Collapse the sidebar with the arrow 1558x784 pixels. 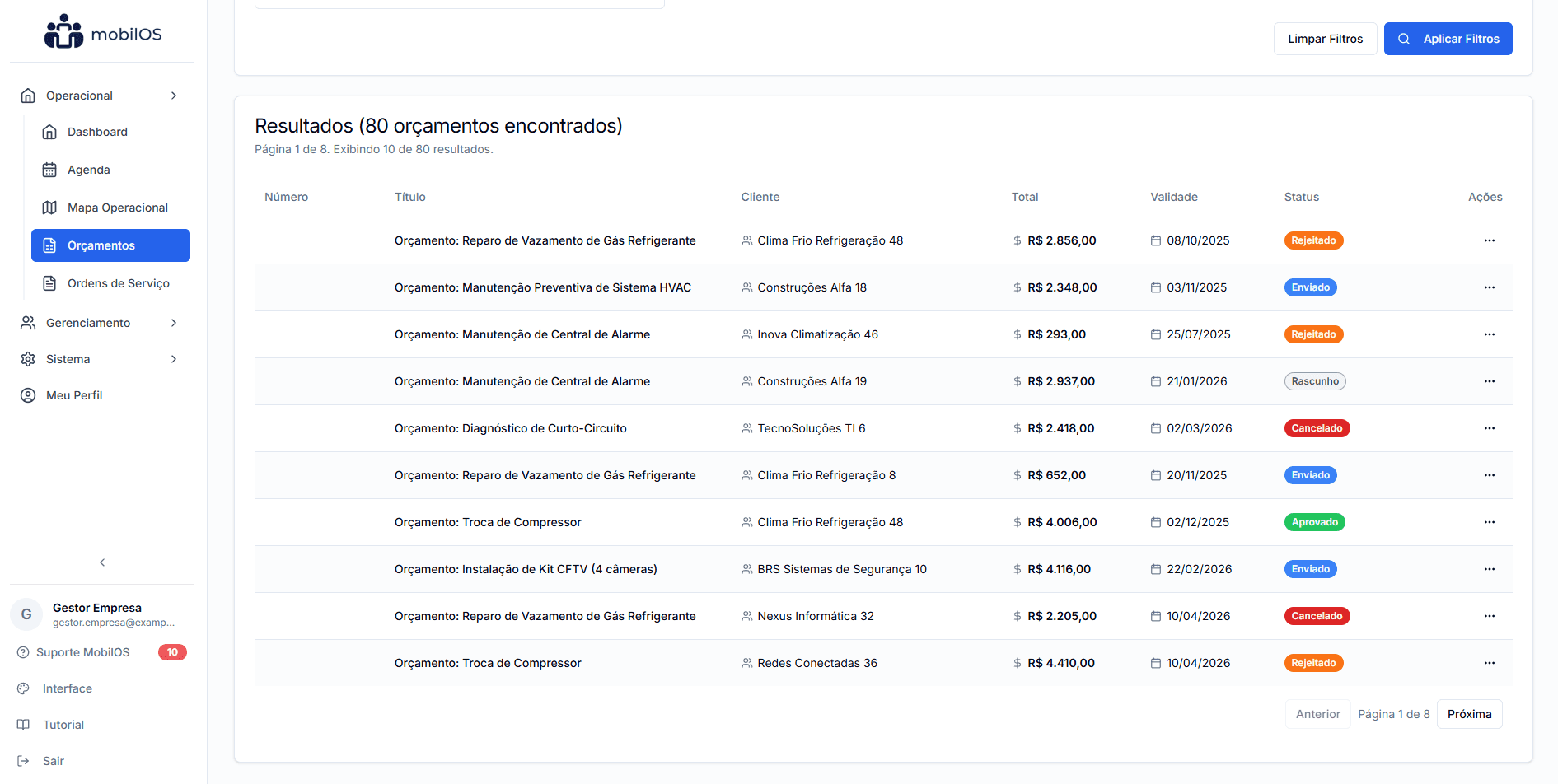pyautogui.click(x=102, y=562)
